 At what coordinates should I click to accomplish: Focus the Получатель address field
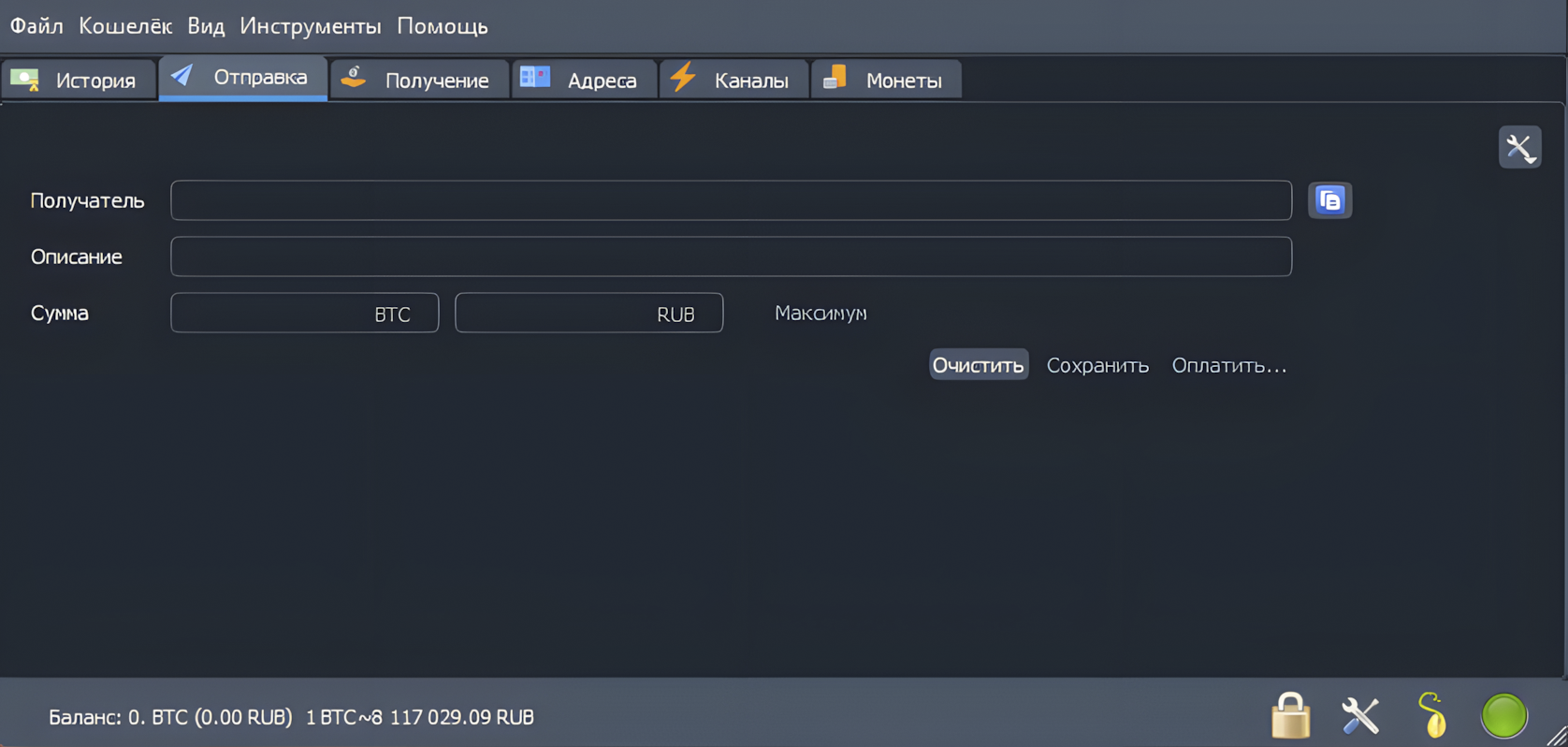[x=730, y=200]
